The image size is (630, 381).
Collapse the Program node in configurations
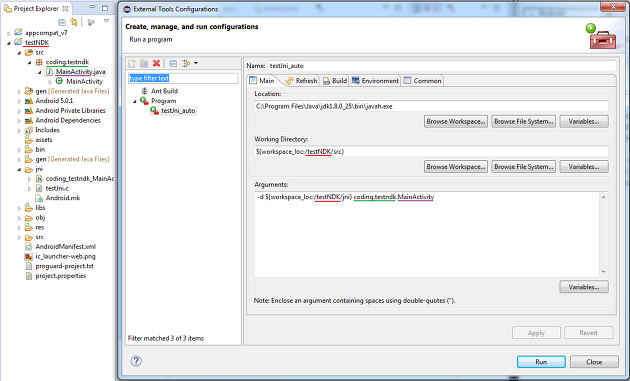[x=135, y=101]
